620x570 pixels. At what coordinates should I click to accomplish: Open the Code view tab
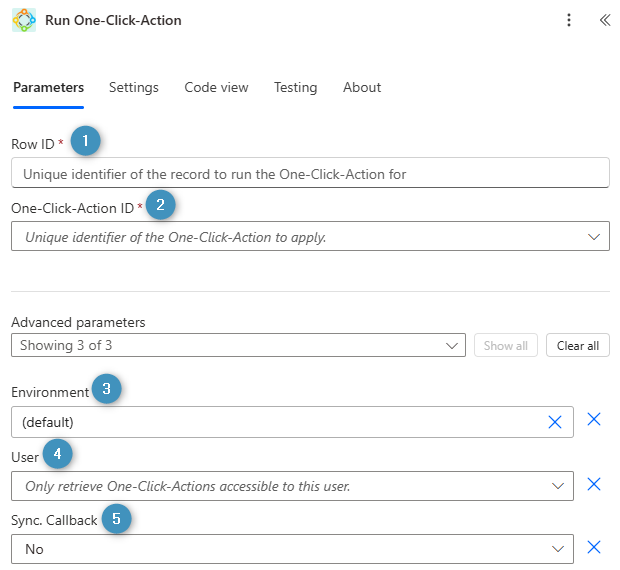(216, 87)
